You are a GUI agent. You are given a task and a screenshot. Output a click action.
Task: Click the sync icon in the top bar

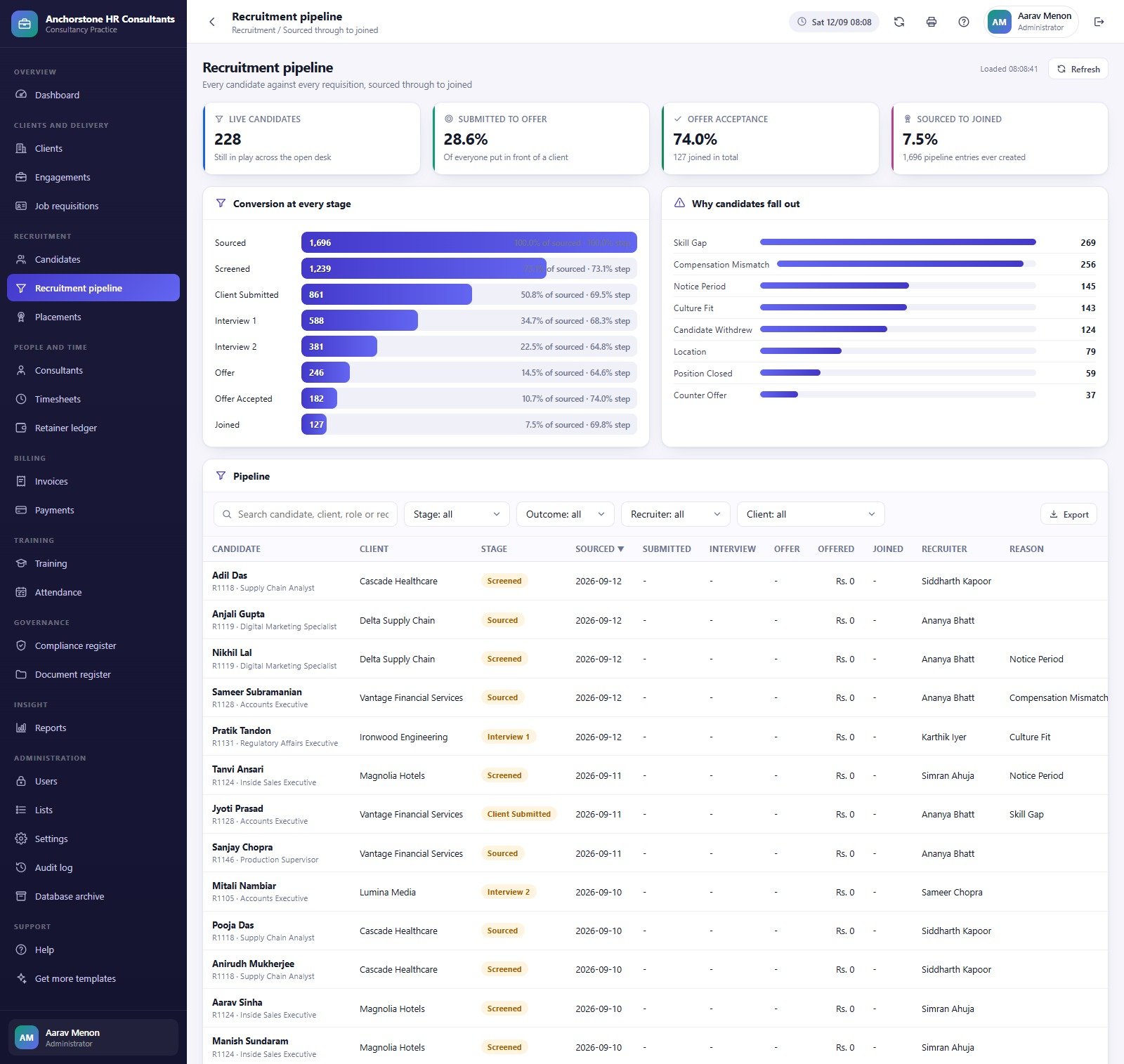[899, 22]
